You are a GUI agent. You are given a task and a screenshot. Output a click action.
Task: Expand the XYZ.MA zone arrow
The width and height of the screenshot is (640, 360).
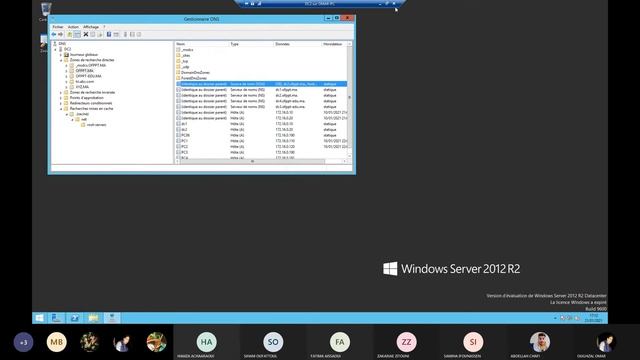pos(67,87)
